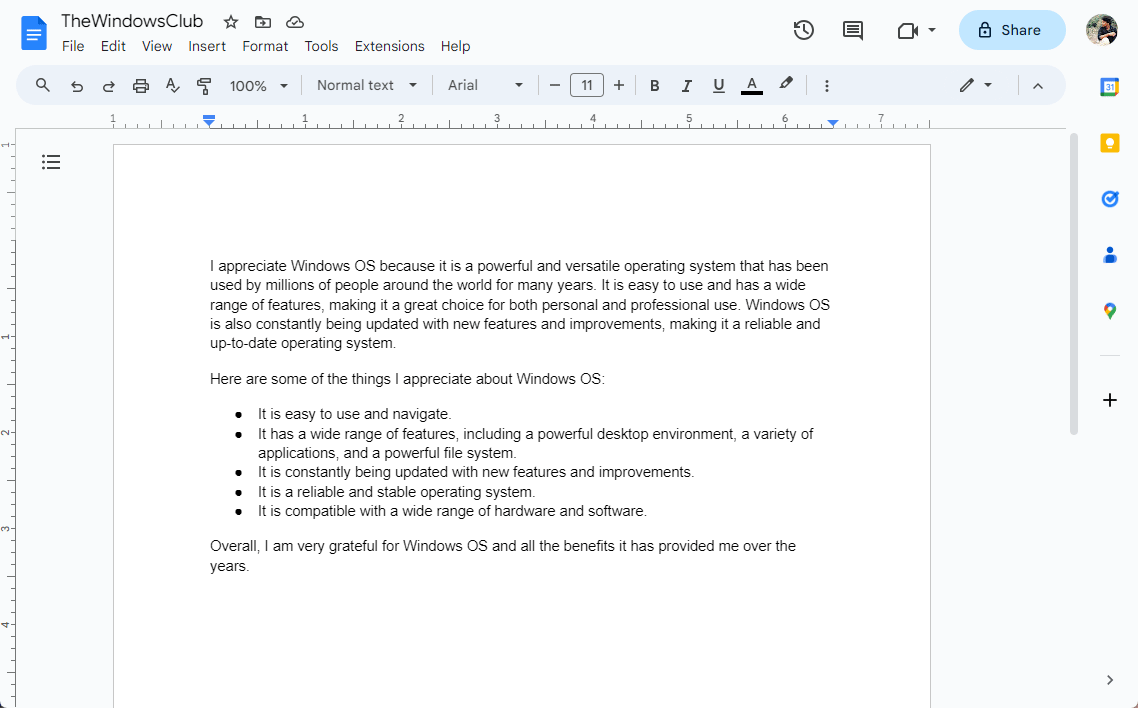The height and width of the screenshot is (708, 1138).
Task: Click the font size field
Action: [587, 86]
